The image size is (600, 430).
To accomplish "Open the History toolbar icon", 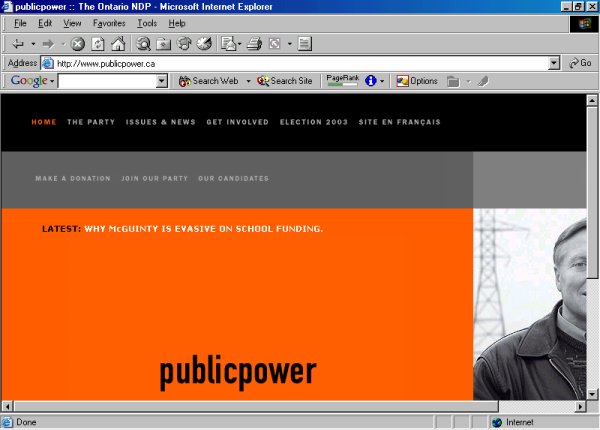I will (204, 44).
